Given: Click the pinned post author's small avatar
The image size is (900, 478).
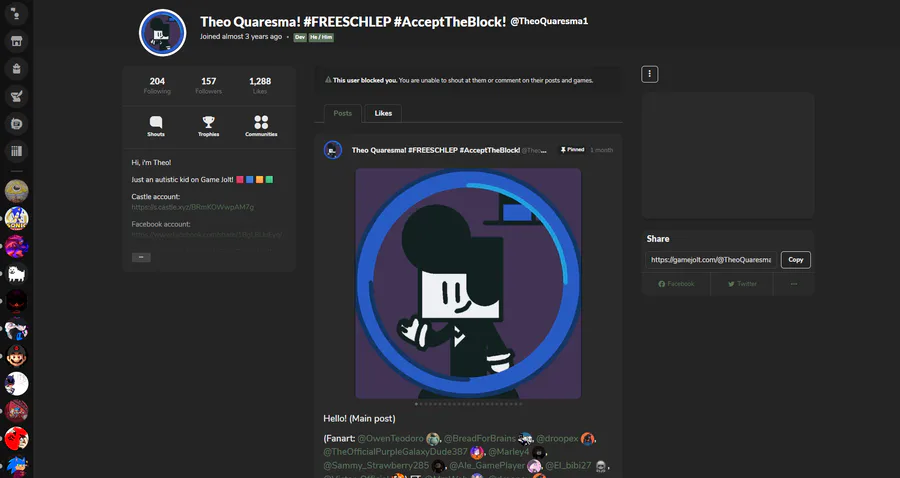Looking at the screenshot, I should tap(333, 150).
